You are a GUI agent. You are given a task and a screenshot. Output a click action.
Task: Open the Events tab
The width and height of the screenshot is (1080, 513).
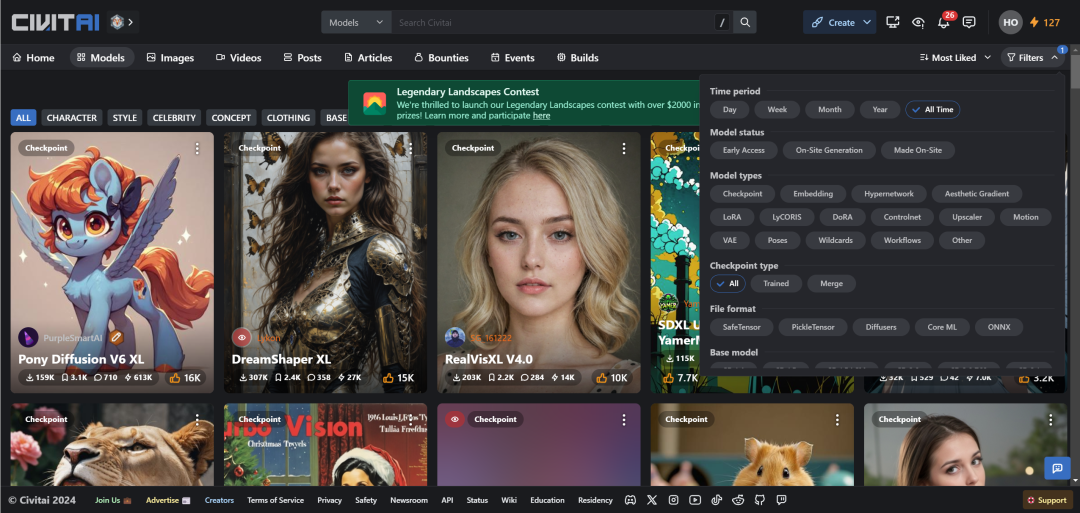pyautogui.click(x=512, y=58)
